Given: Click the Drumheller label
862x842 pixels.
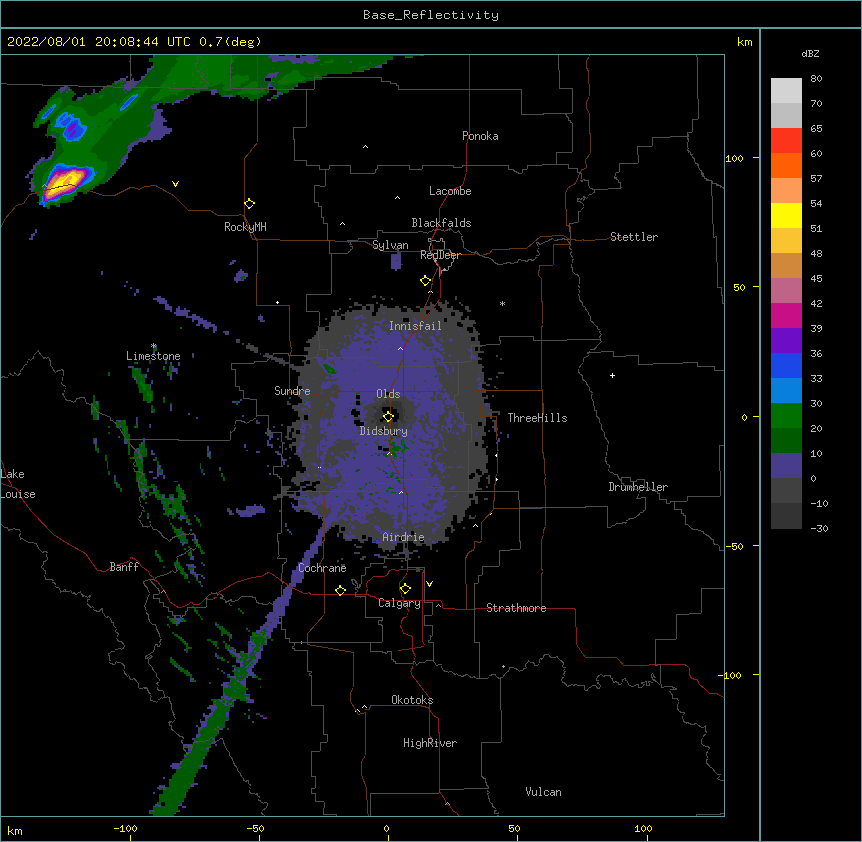Looking at the screenshot, I should pos(638,487).
